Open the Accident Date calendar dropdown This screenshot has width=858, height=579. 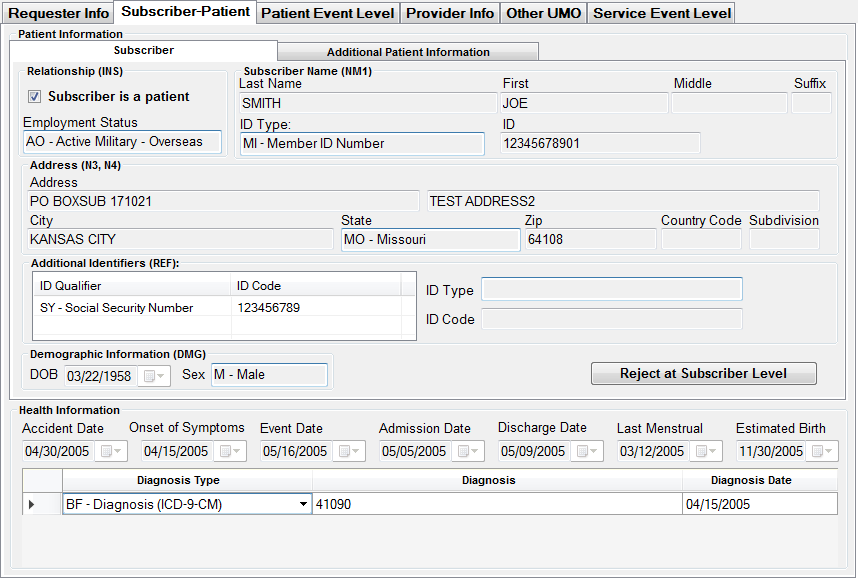pos(110,452)
